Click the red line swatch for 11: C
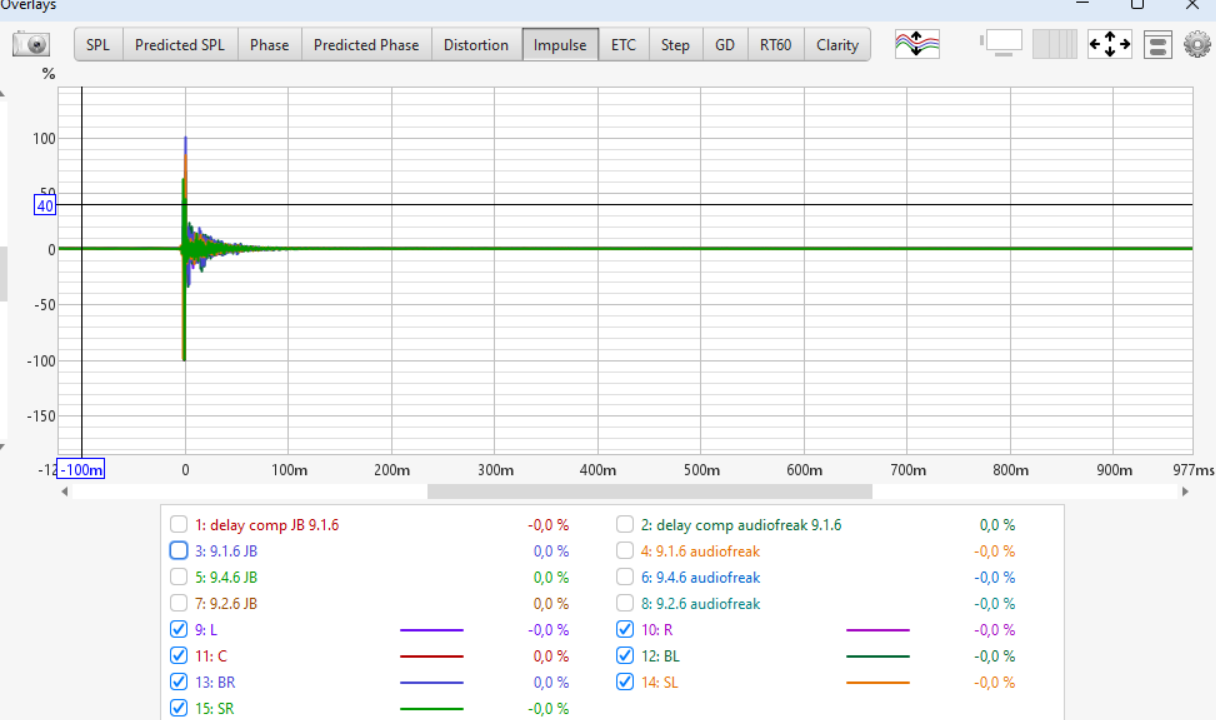Image resolution: width=1216 pixels, height=720 pixels. 431,657
